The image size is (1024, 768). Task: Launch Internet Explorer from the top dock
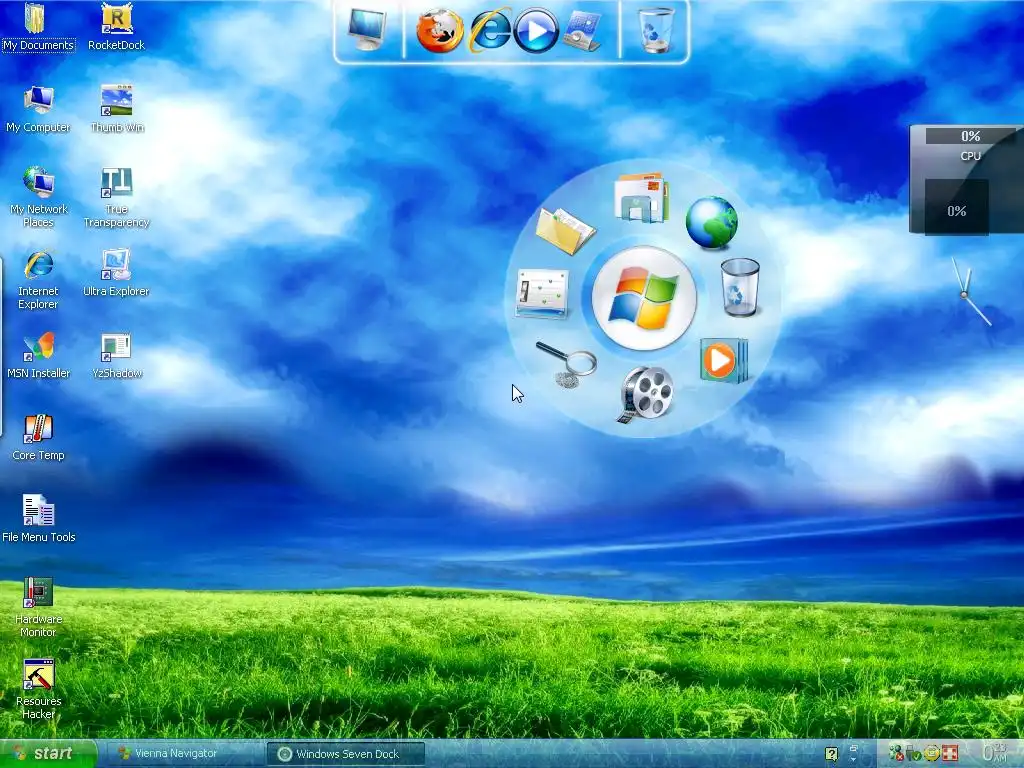click(490, 30)
